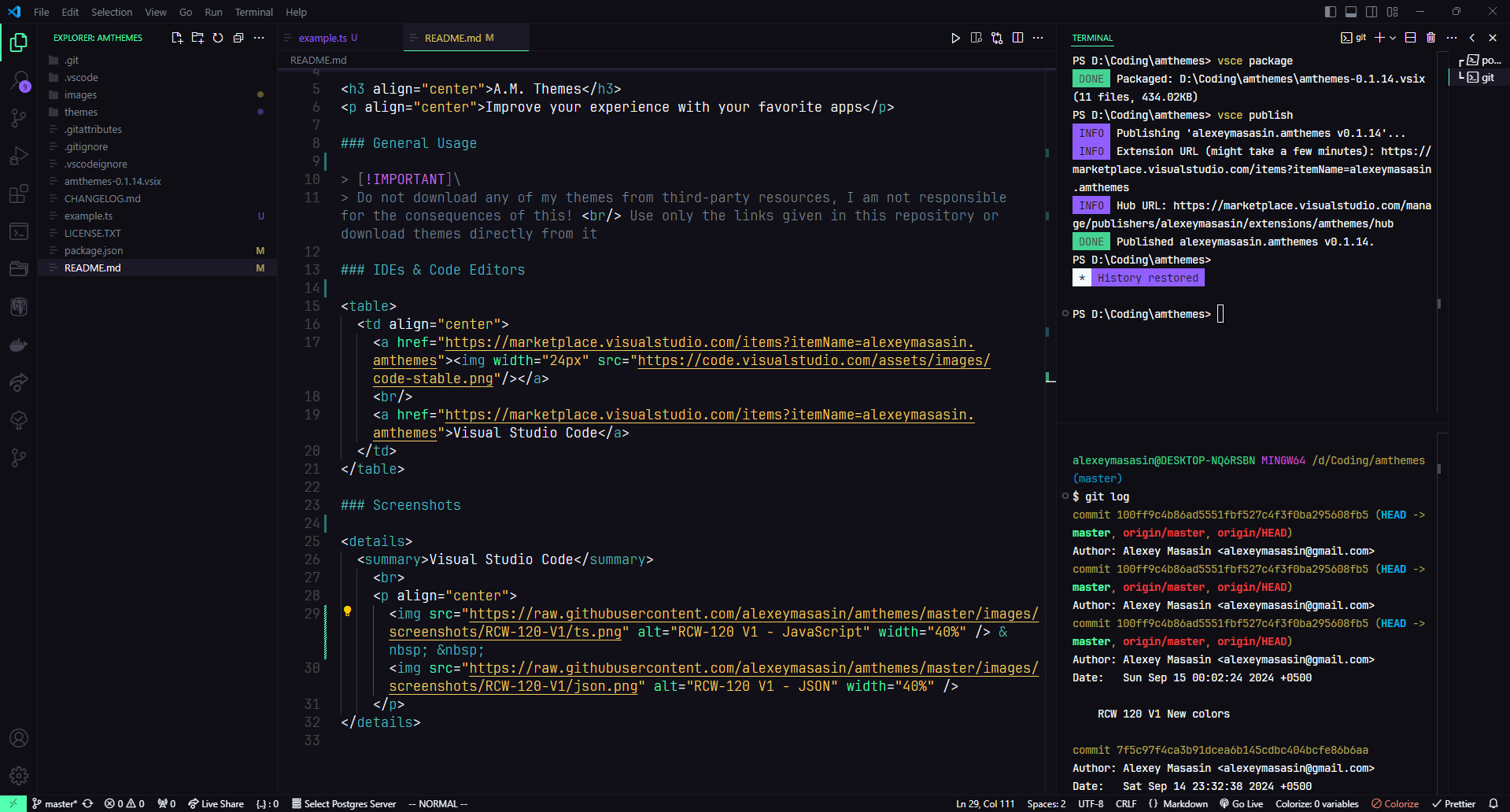Collapse the Explorer AMTHEMES section header
This screenshot has width=1510, height=812.
pyautogui.click(x=98, y=38)
